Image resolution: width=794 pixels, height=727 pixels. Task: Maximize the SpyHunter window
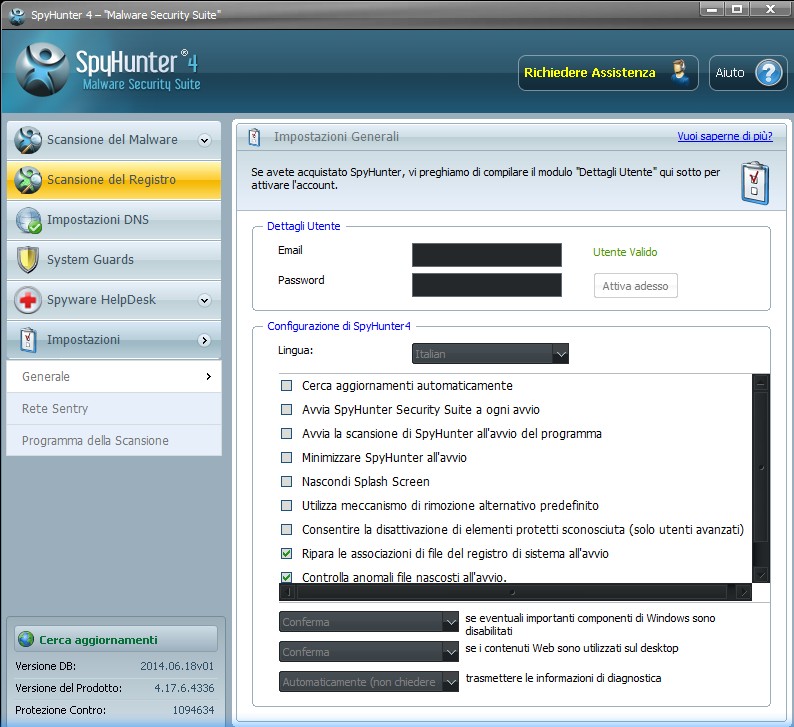[x=737, y=9]
